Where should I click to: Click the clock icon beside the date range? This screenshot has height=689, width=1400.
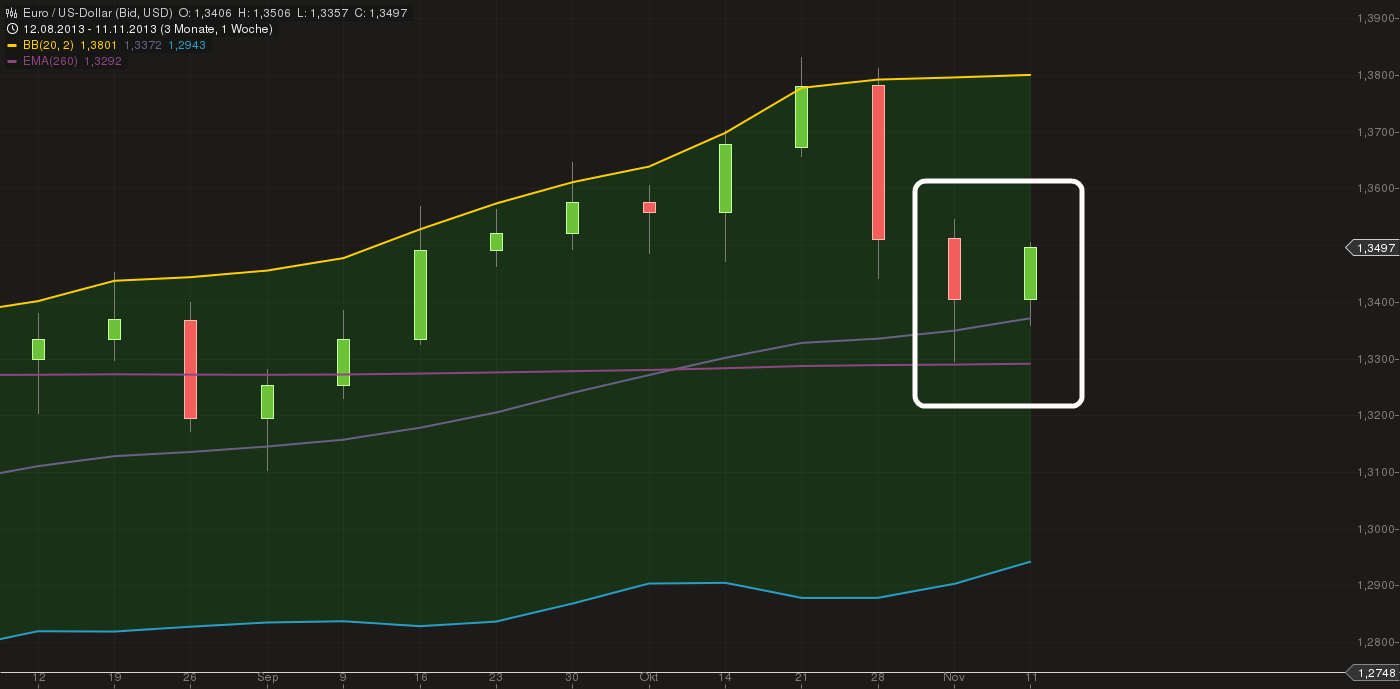11,28
